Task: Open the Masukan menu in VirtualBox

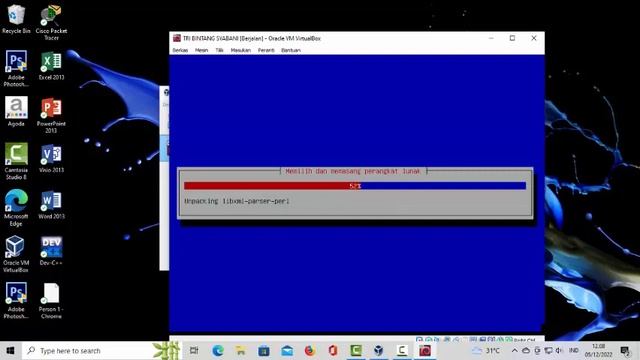Action: click(x=240, y=50)
